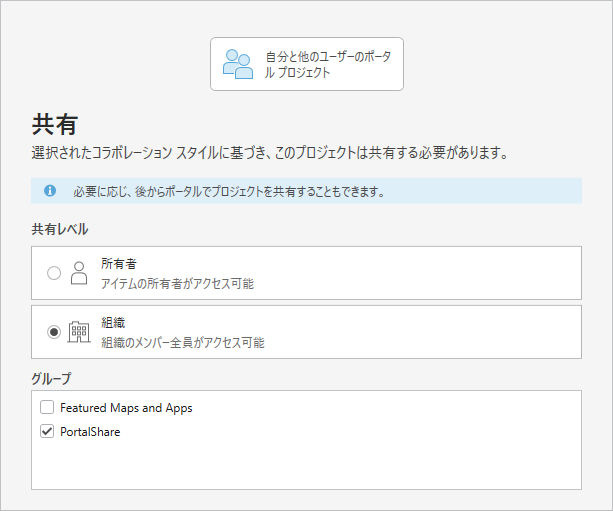Click the 共有 heading
The width and height of the screenshot is (613, 511).
[55, 124]
